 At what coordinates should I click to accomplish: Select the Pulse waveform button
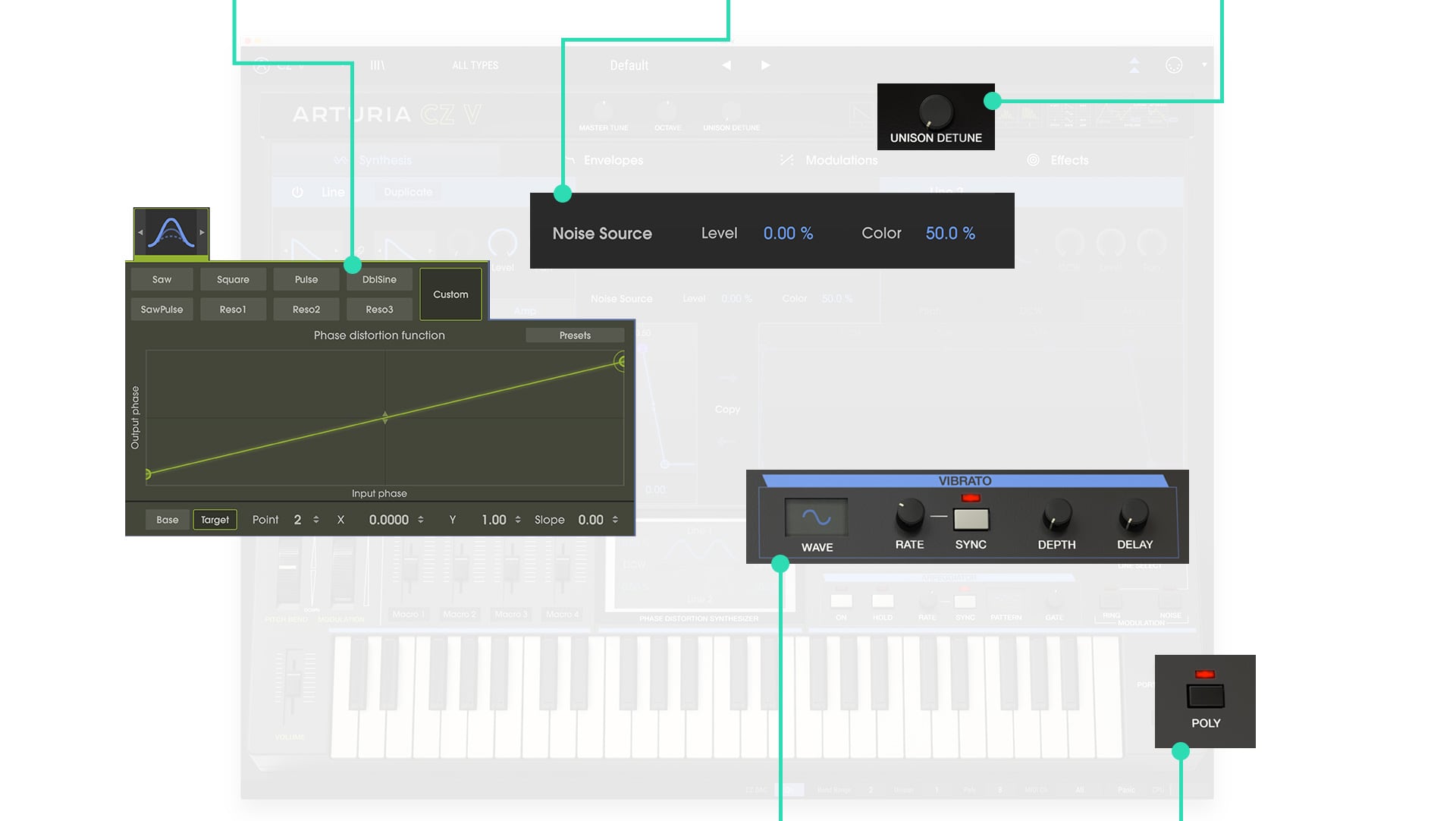306,279
